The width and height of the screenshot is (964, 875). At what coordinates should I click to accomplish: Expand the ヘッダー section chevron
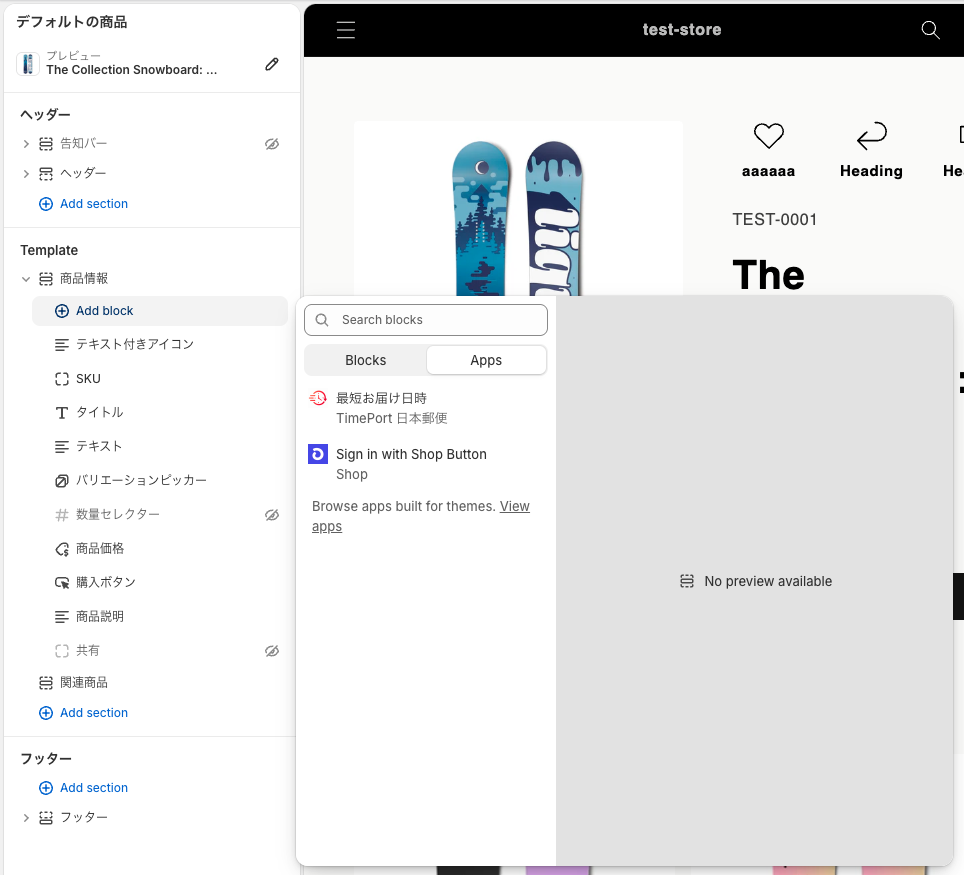[26, 174]
